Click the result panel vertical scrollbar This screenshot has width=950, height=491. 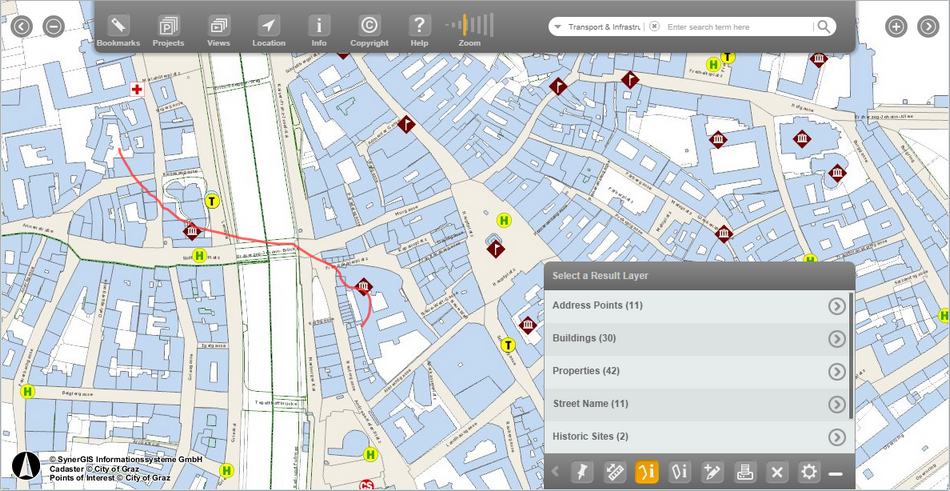[851, 355]
